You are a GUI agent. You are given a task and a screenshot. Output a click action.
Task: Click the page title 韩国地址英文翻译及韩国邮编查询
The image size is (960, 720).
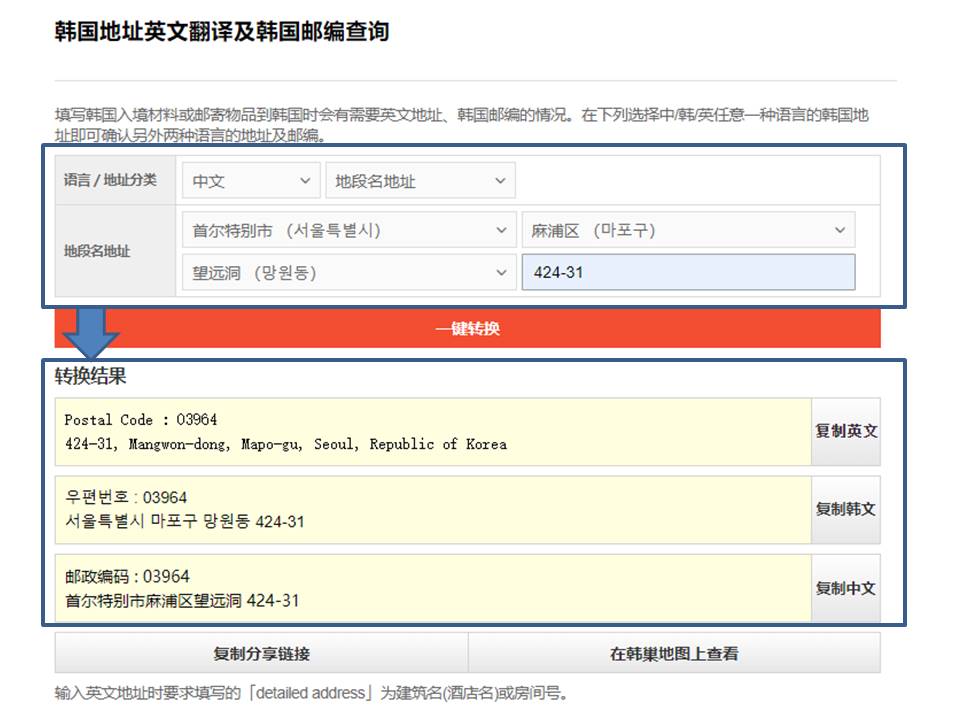[221, 32]
